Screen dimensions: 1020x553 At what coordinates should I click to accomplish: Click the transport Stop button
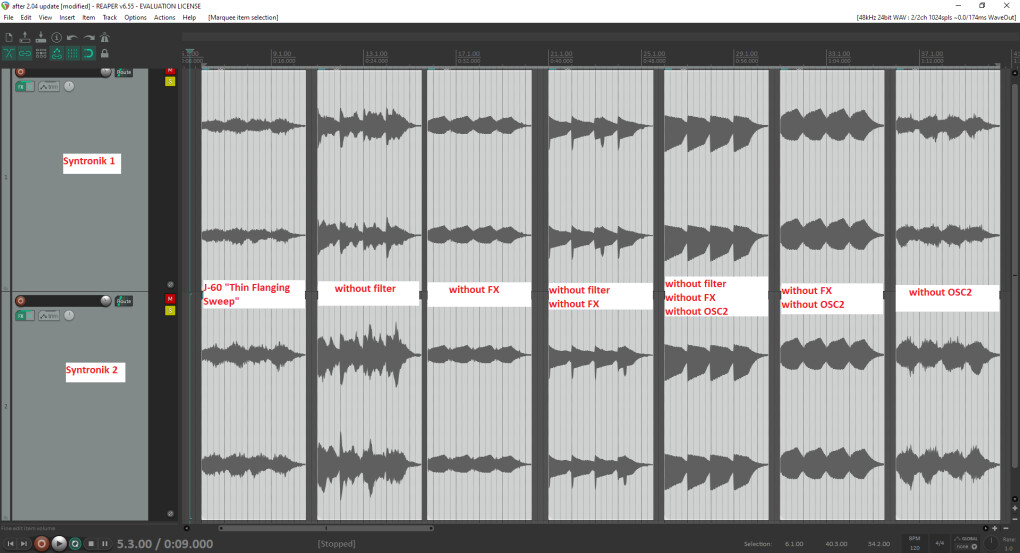[91, 543]
